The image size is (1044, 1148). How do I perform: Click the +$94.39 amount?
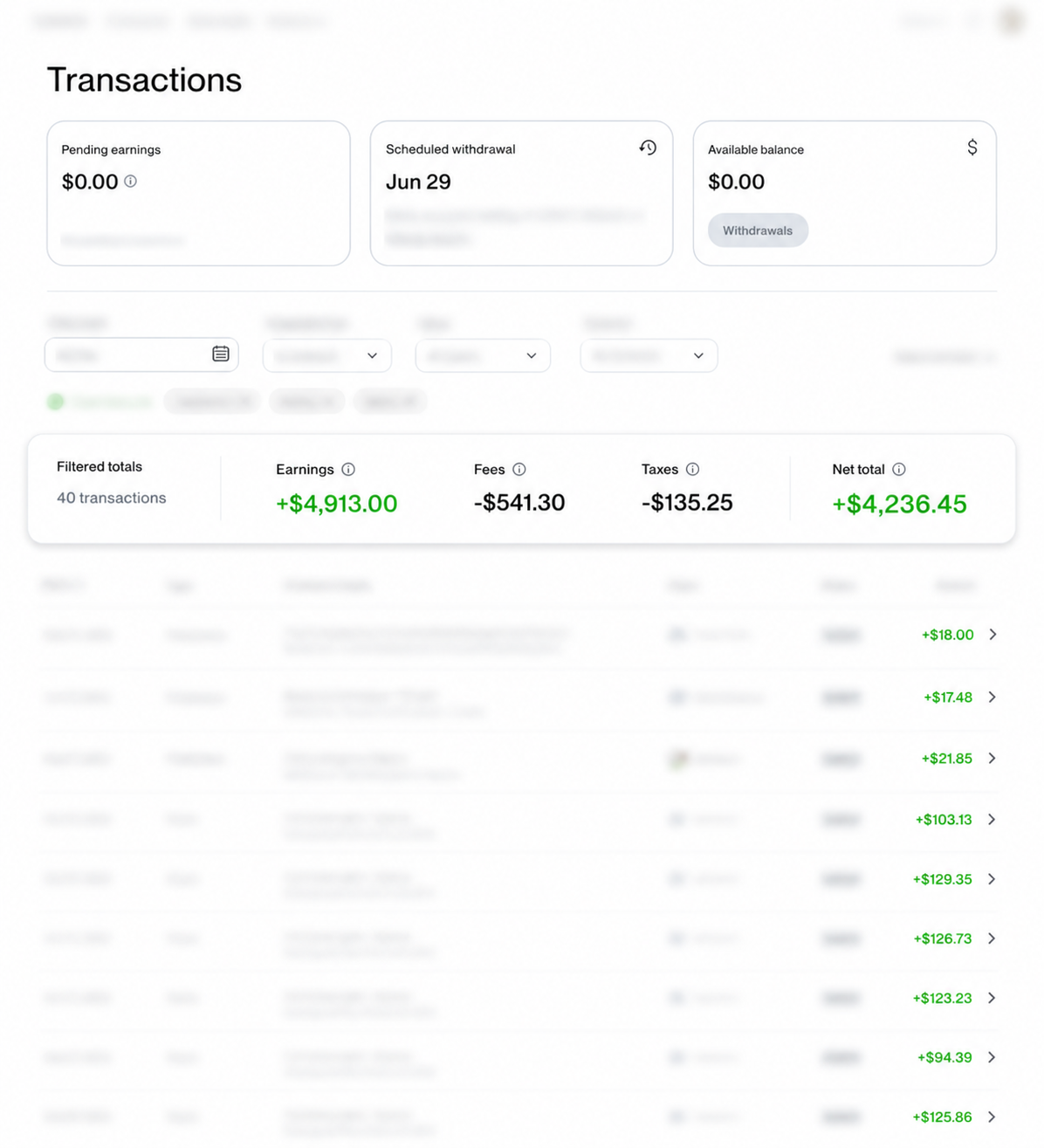pos(944,1057)
